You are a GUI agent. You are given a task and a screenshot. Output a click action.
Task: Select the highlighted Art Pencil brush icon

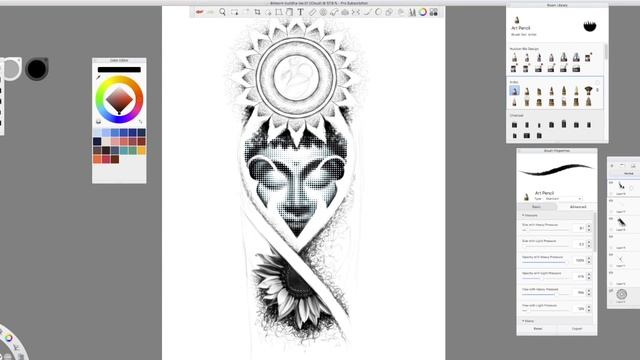(514, 91)
